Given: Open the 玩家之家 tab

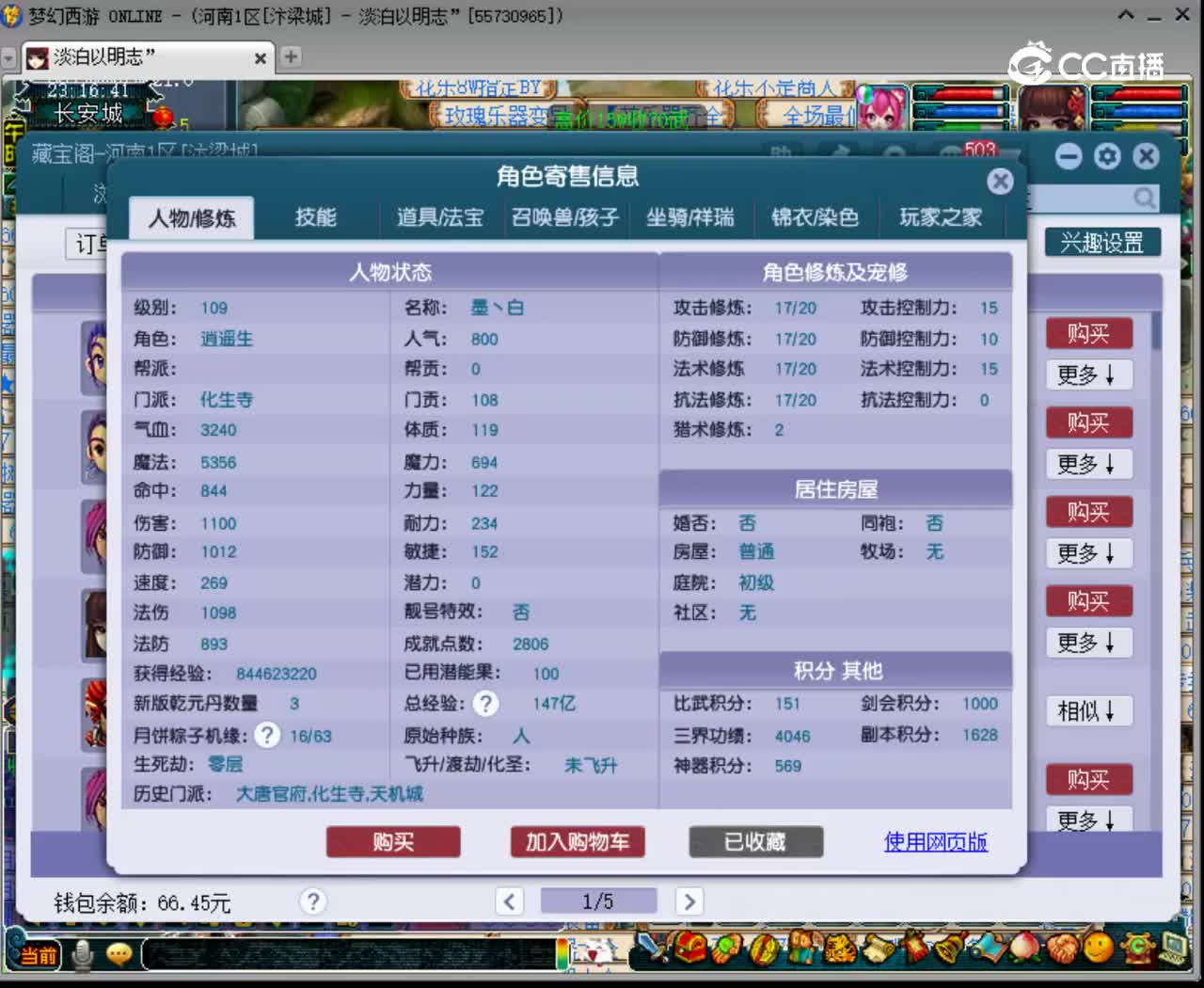Looking at the screenshot, I should pyautogui.click(x=941, y=217).
